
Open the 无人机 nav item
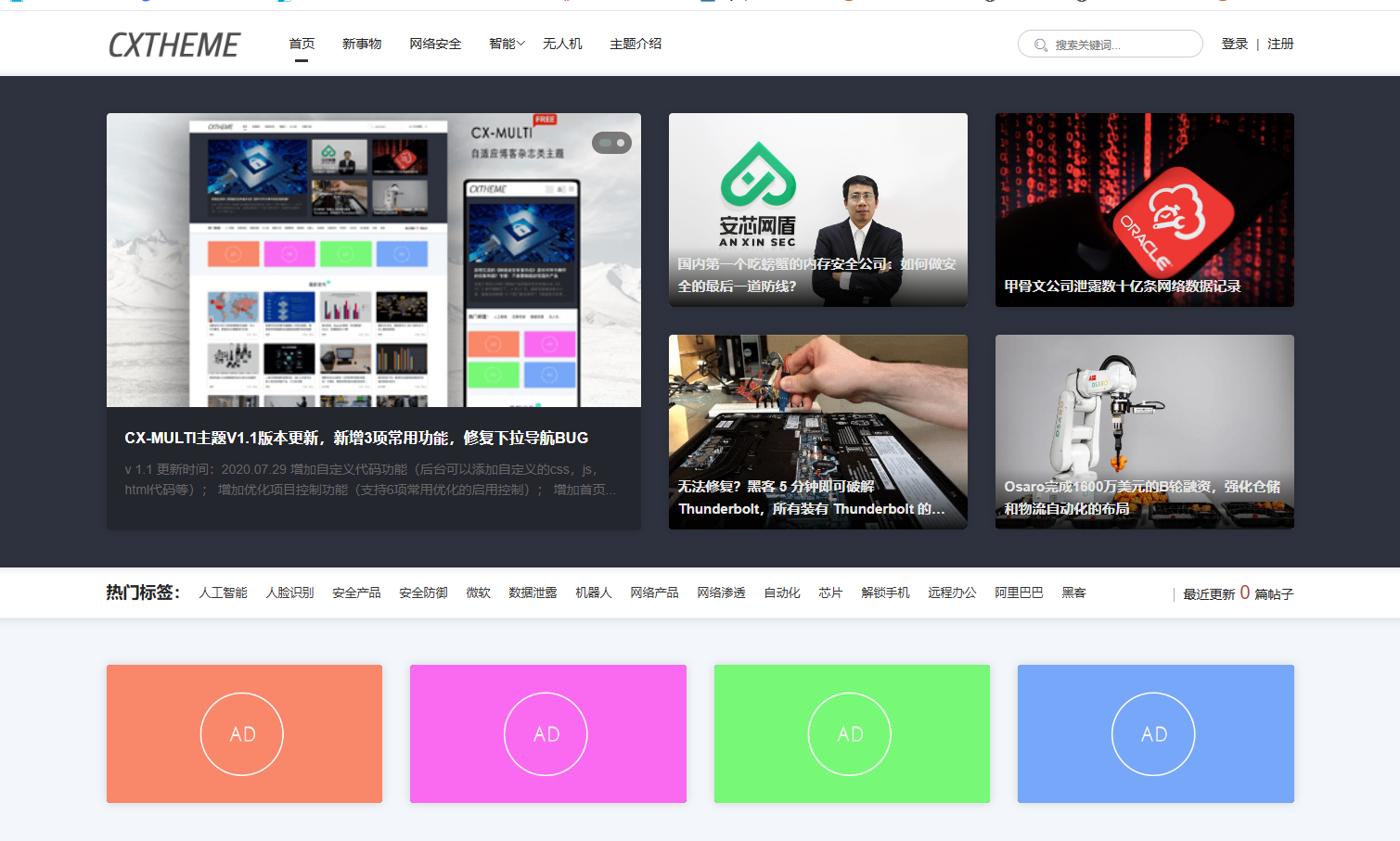pyautogui.click(x=562, y=44)
